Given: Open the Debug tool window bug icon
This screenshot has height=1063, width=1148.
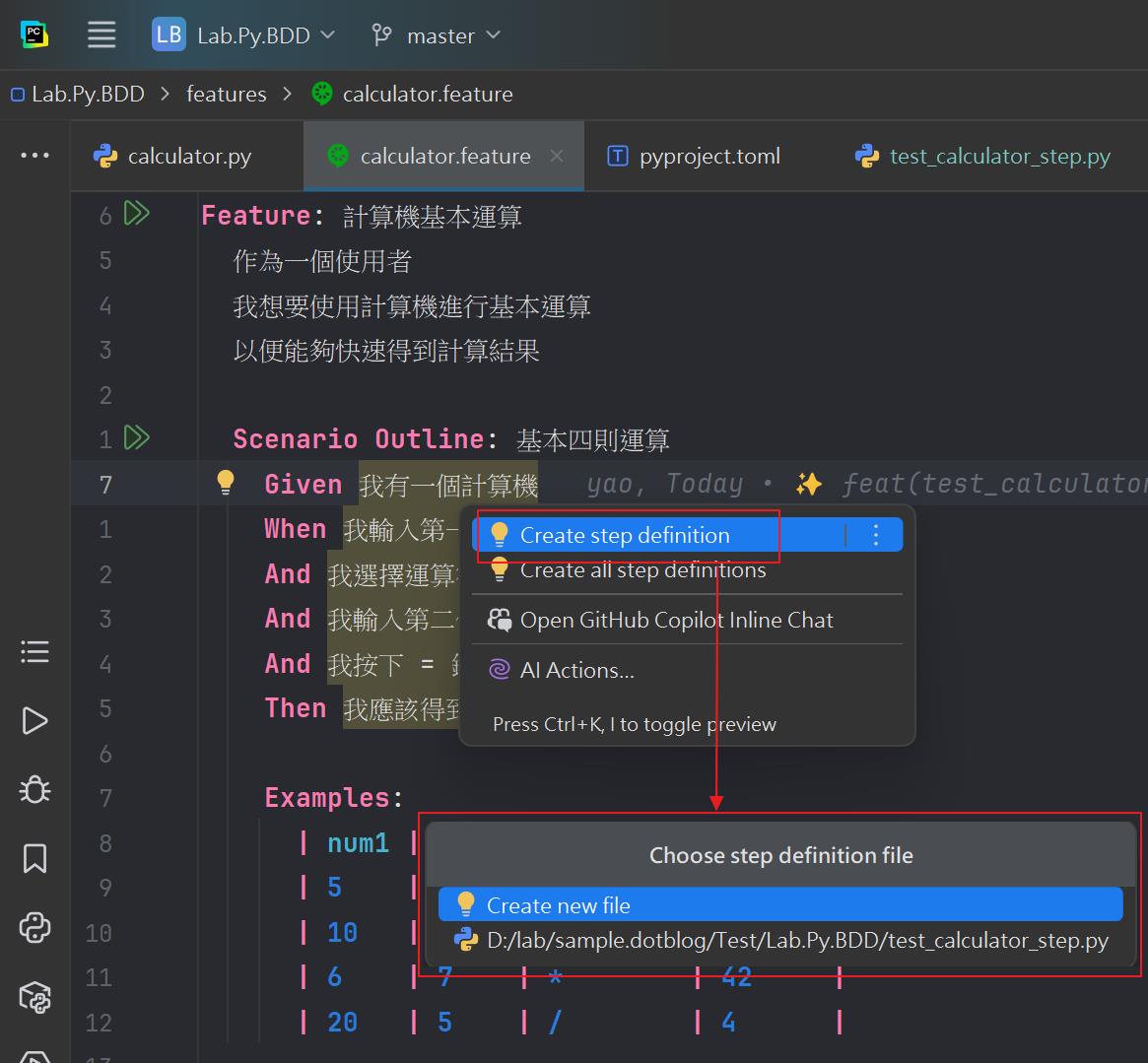Looking at the screenshot, I should click(34, 789).
